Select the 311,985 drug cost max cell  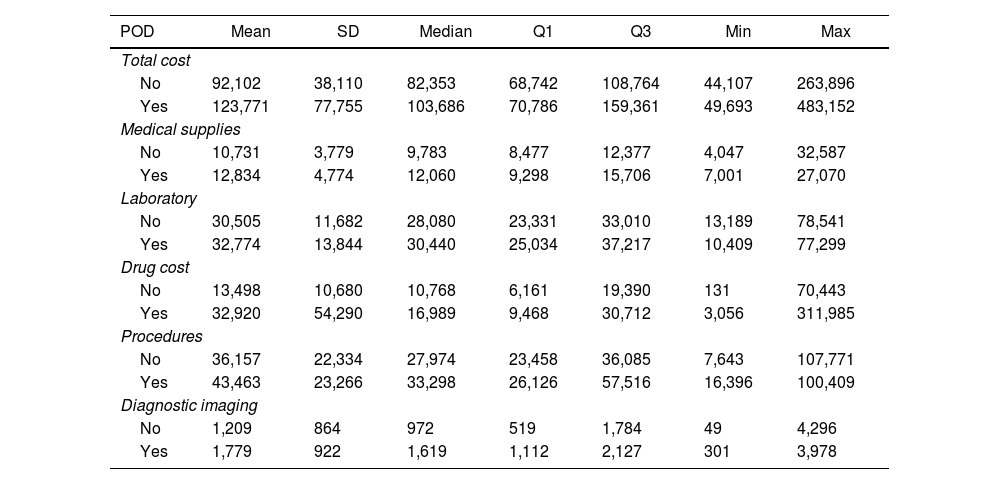tap(825, 313)
